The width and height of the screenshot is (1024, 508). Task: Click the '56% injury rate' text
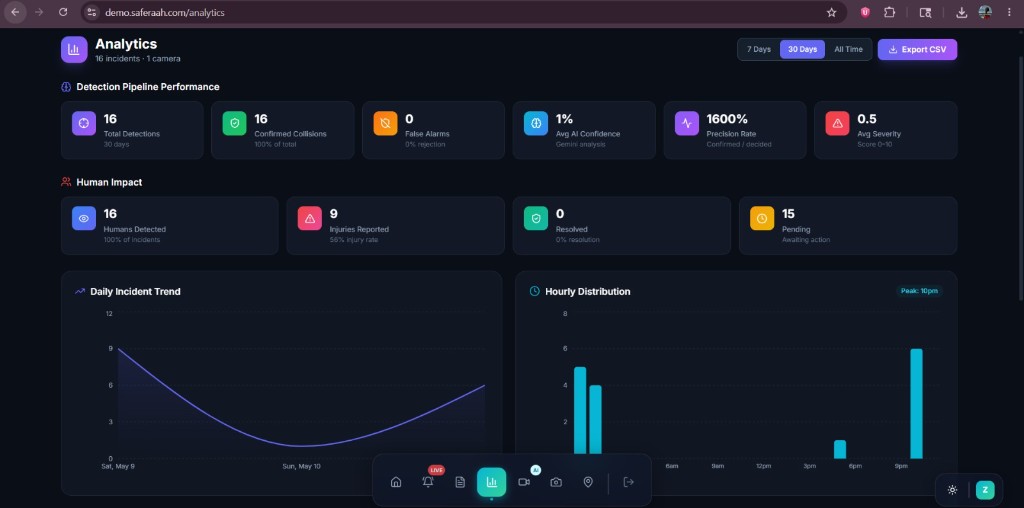[353, 240]
